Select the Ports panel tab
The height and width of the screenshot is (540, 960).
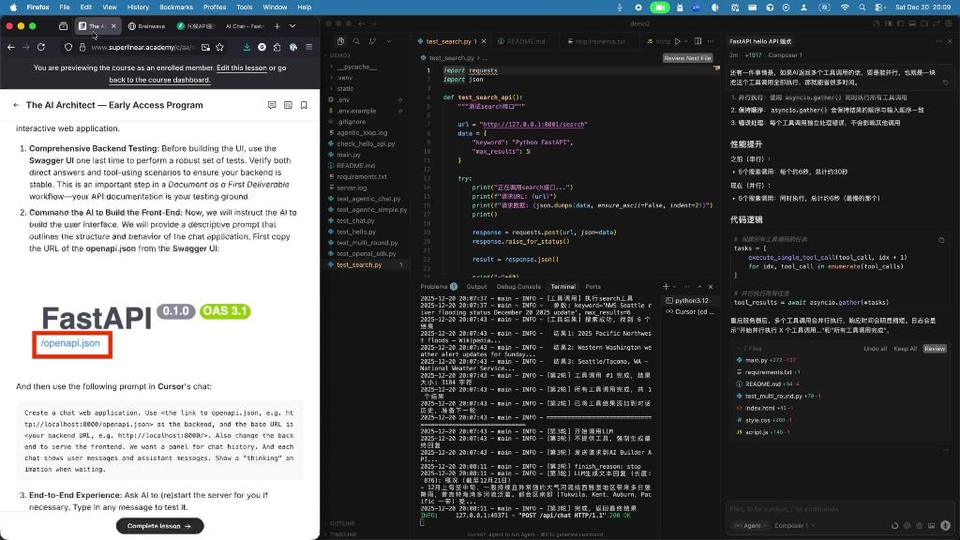[x=593, y=287]
